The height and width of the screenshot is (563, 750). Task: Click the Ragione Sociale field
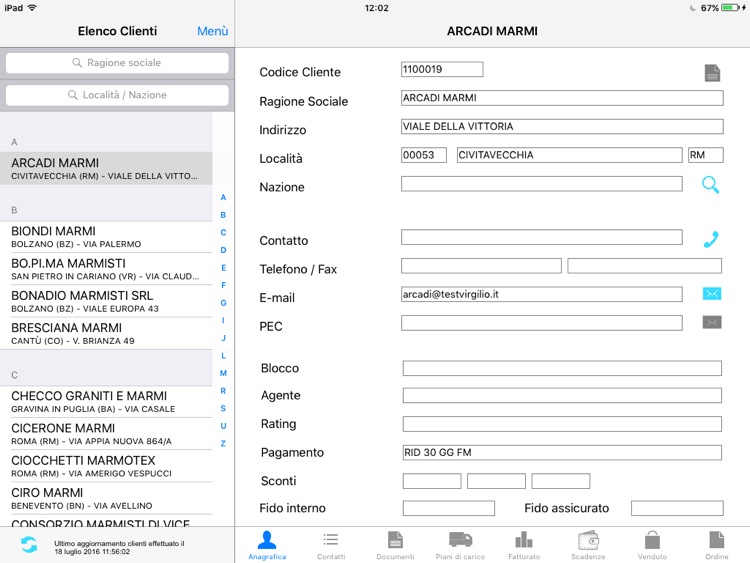tap(562, 98)
